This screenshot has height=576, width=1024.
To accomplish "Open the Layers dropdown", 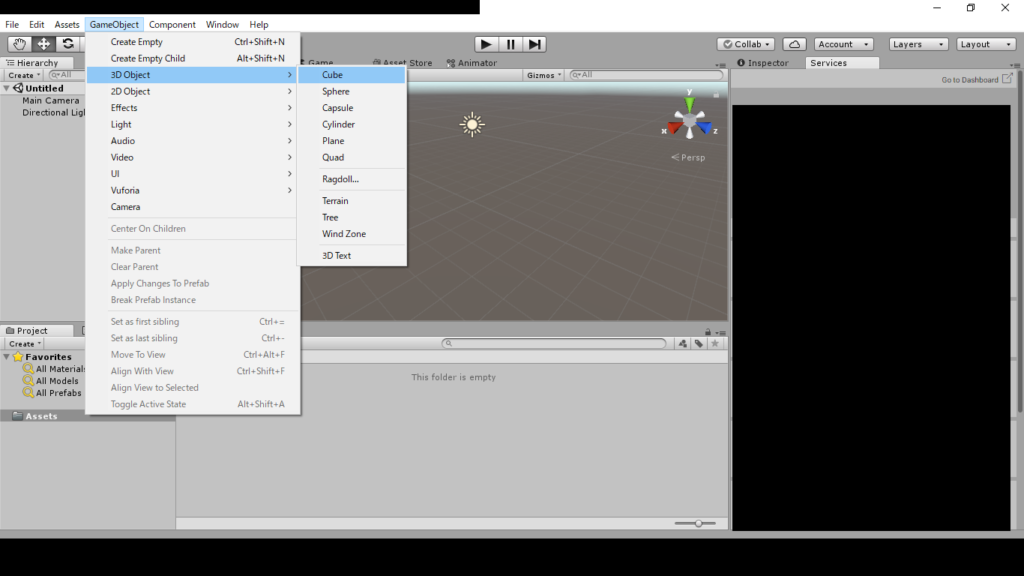I will 918,44.
